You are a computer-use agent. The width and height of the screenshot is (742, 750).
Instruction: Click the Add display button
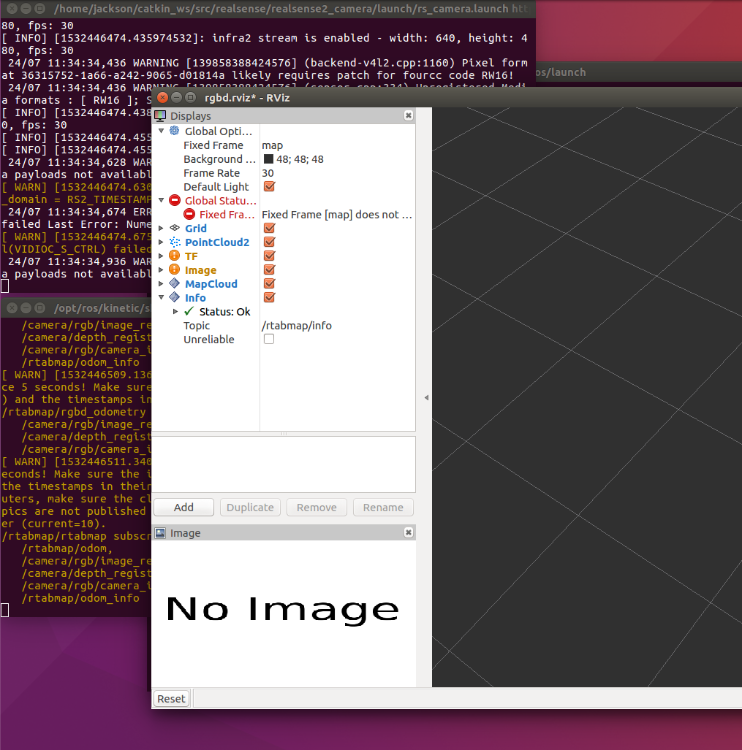(184, 507)
